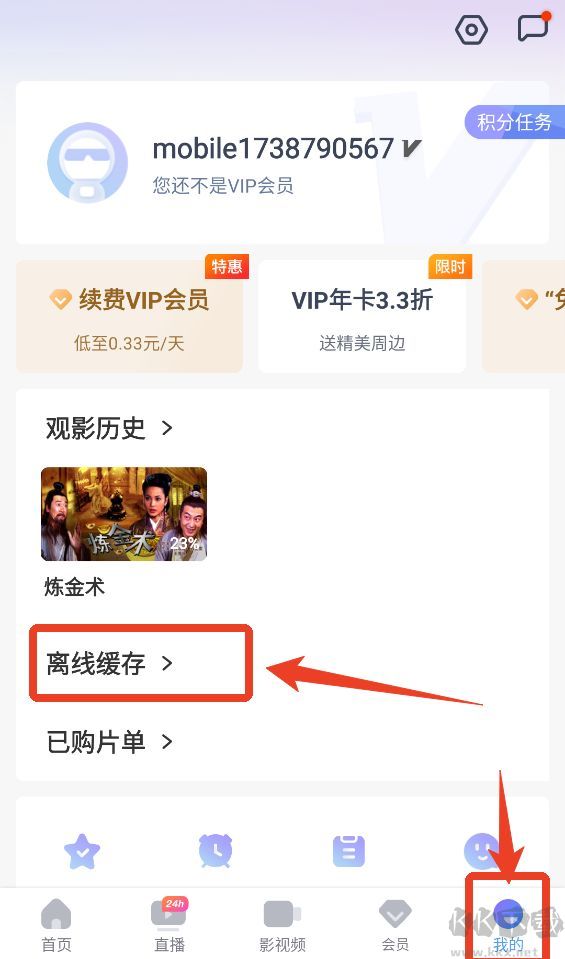The width and height of the screenshot is (565, 959).
Task: Tap the robot profile avatar
Action: pyautogui.click(x=87, y=162)
